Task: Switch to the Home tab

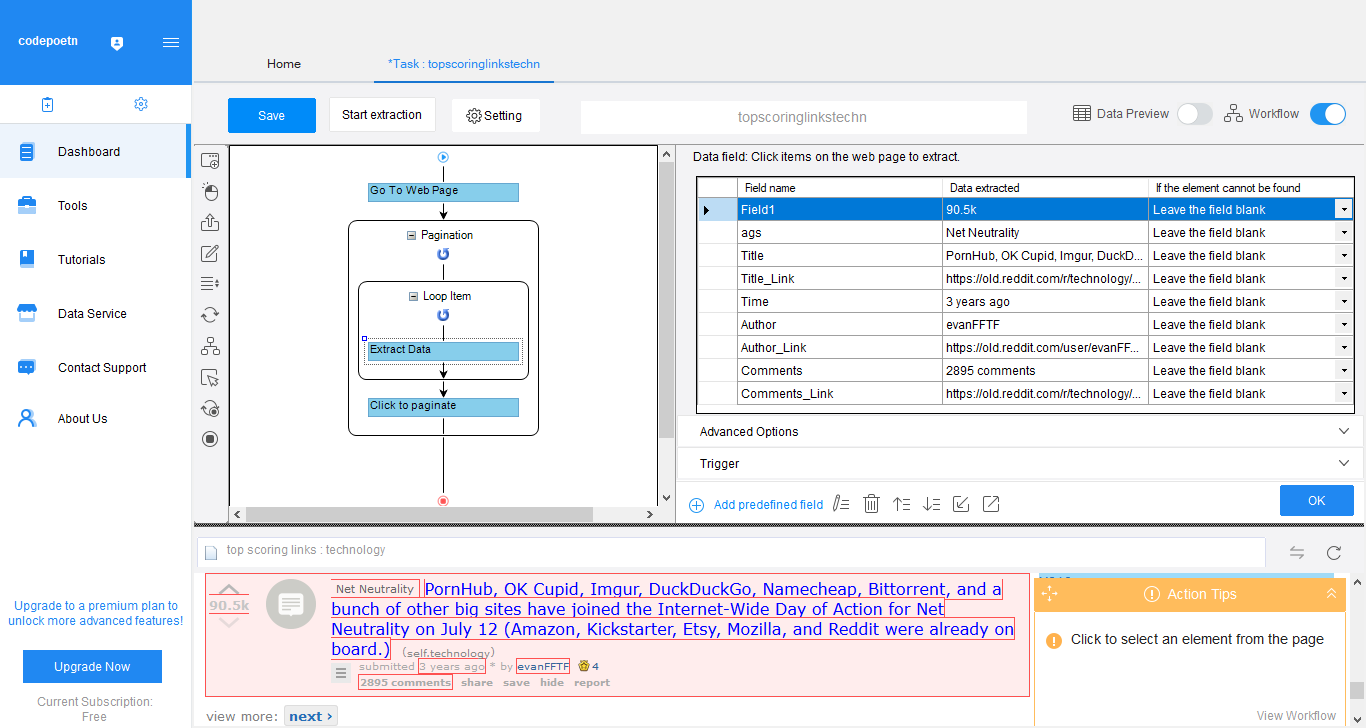Action: click(284, 64)
